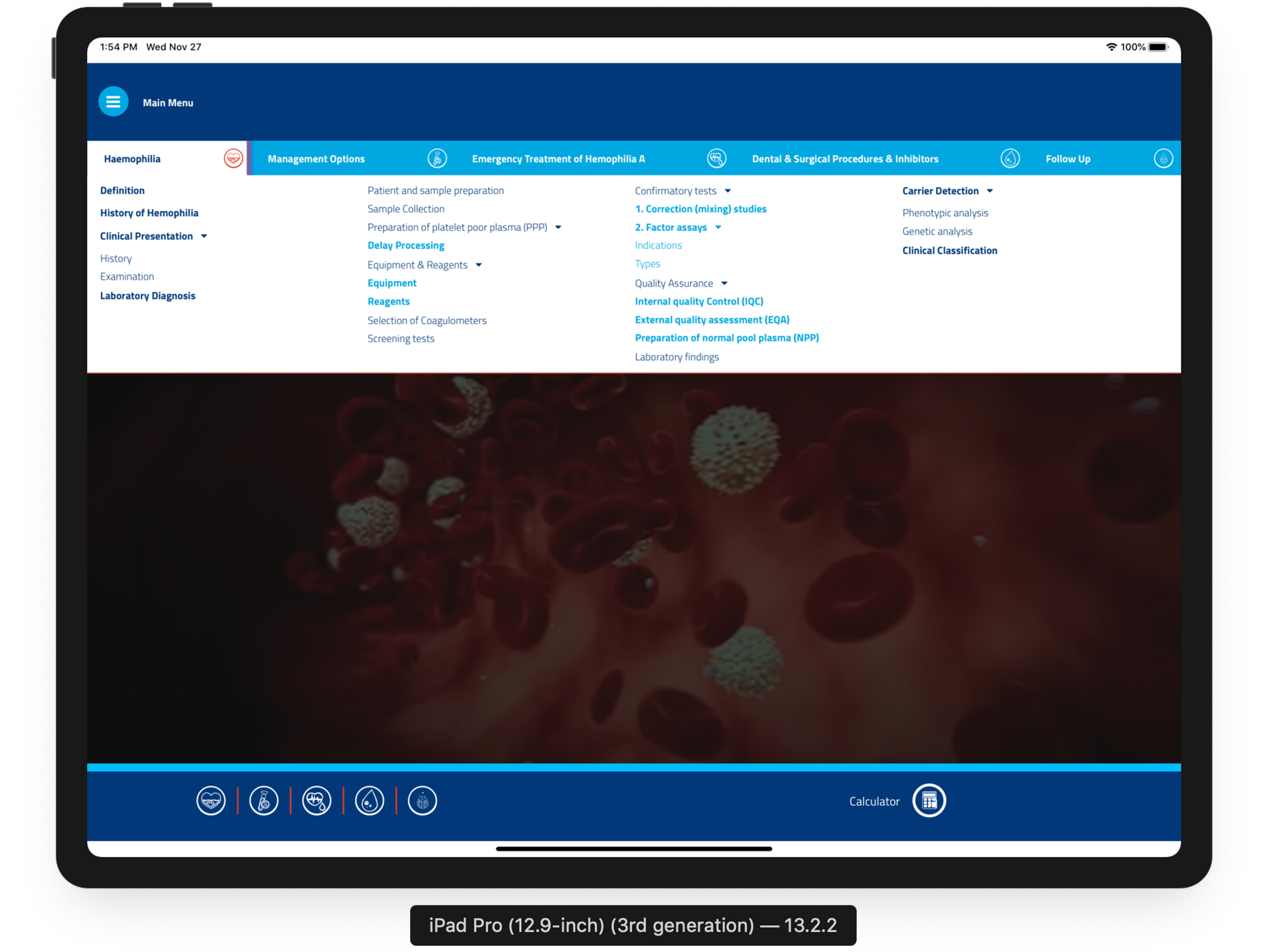Screen dimensions: 1270x952
Task: Open Phenotypic analysis item
Action: pos(945,213)
